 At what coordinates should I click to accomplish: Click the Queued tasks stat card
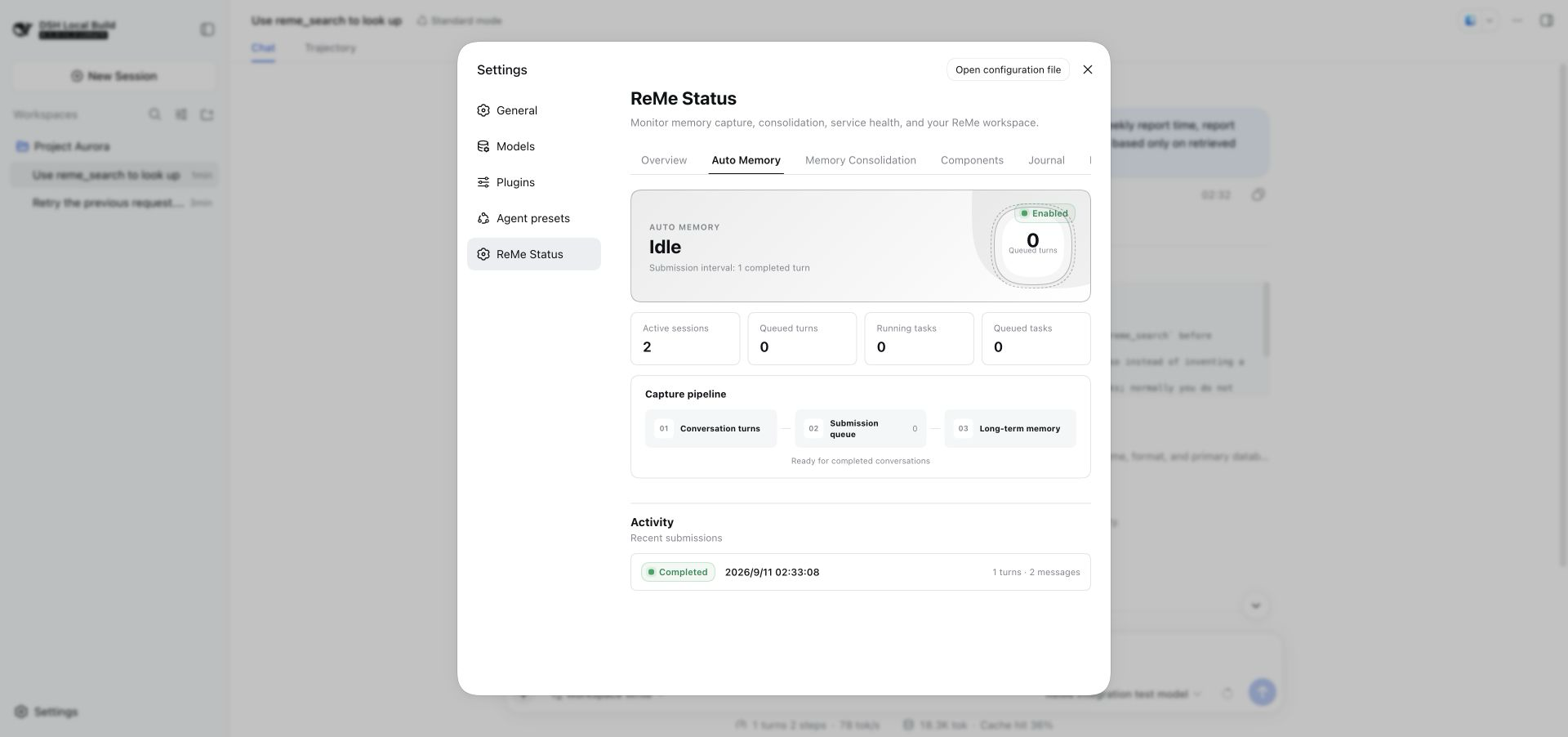pos(1036,338)
